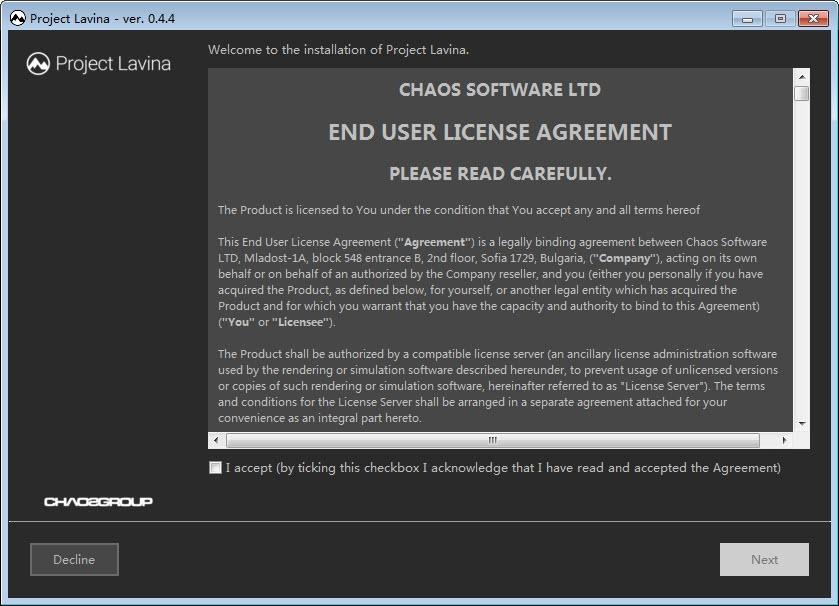The height and width of the screenshot is (606, 839).
Task: Click the bold word "Agreement" in license
Action: (x=434, y=242)
